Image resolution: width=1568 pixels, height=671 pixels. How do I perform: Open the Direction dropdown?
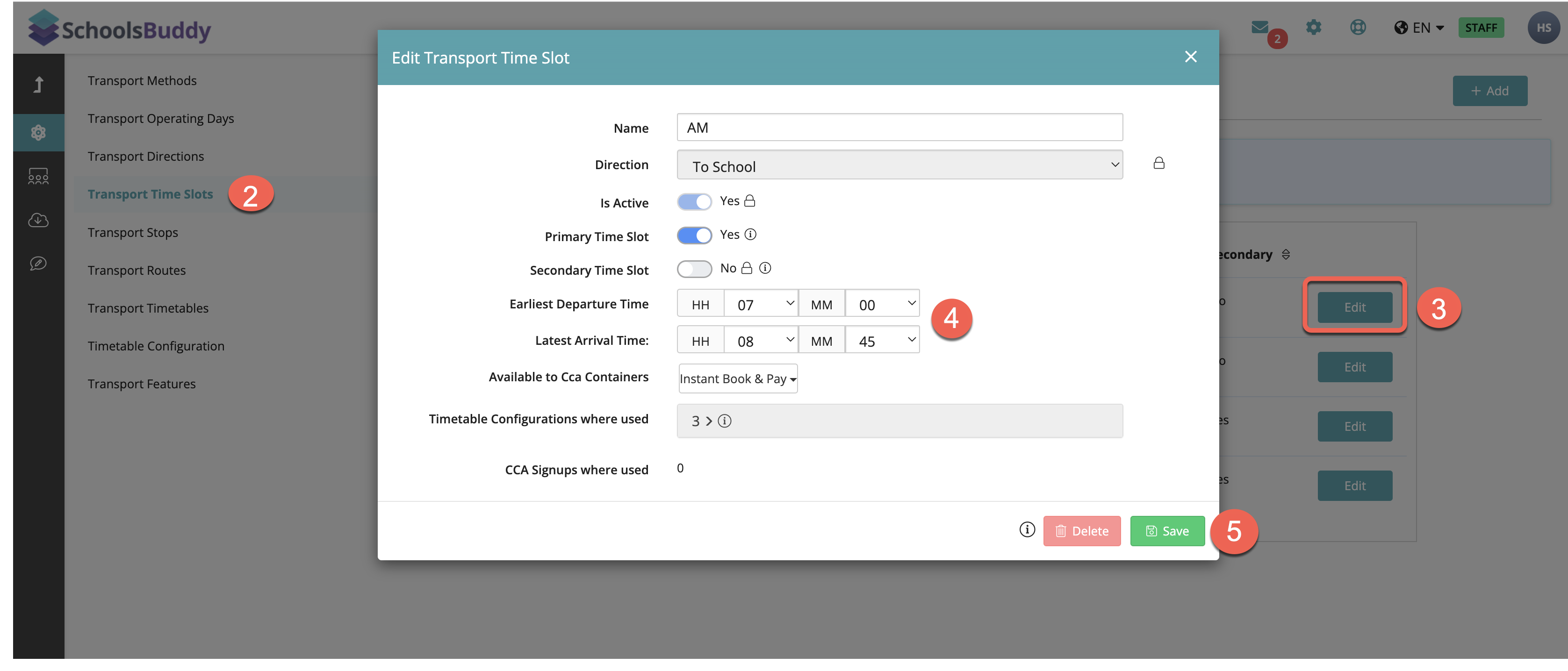click(x=899, y=165)
